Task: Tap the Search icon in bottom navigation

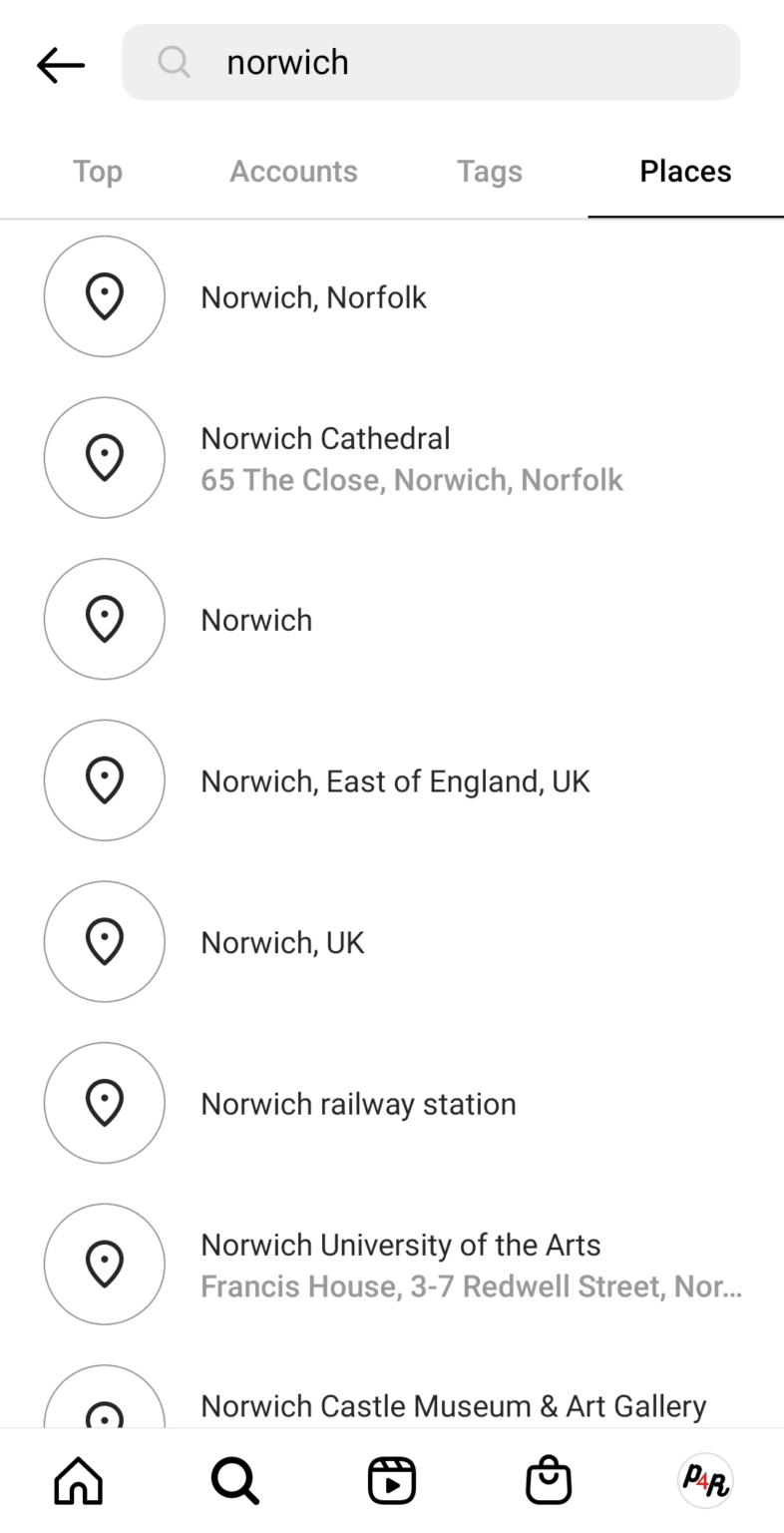Action: click(x=235, y=1480)
